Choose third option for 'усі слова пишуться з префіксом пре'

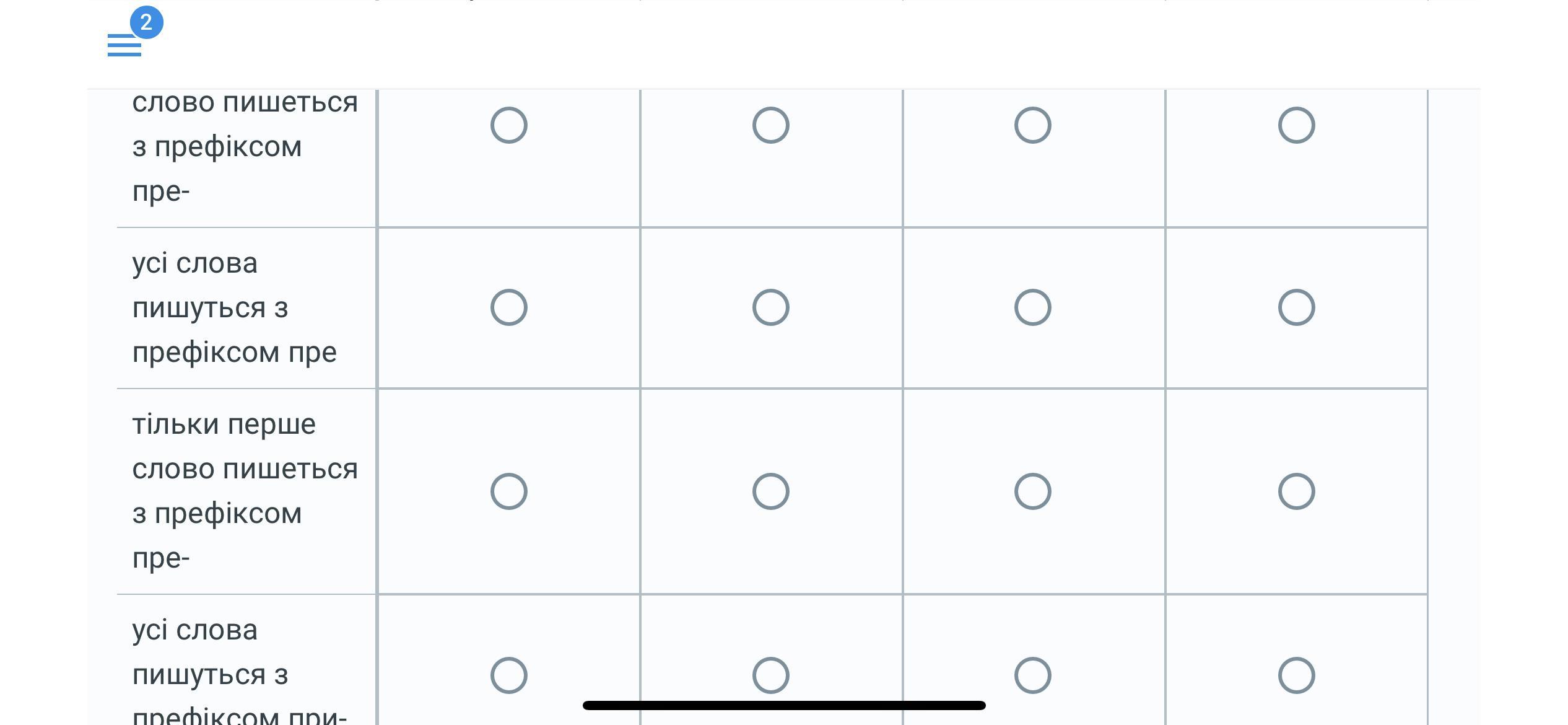(x=1033, y=307)
